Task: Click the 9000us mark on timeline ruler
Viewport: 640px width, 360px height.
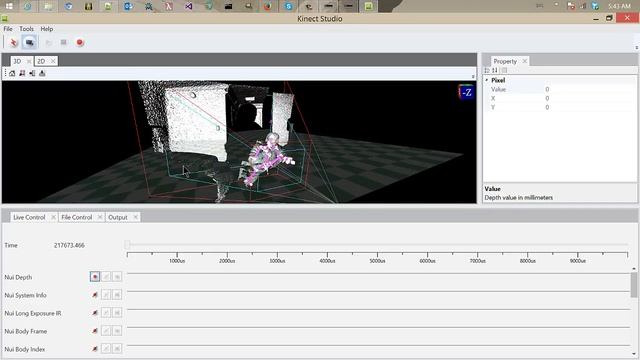Action: (x=578, y=260)
